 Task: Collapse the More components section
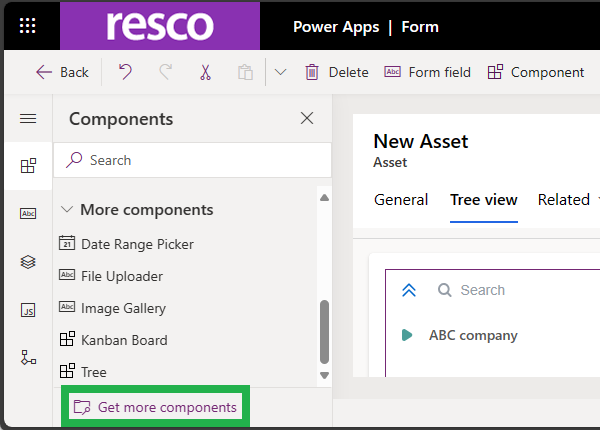pyautogui.click(x=67, y=210)
